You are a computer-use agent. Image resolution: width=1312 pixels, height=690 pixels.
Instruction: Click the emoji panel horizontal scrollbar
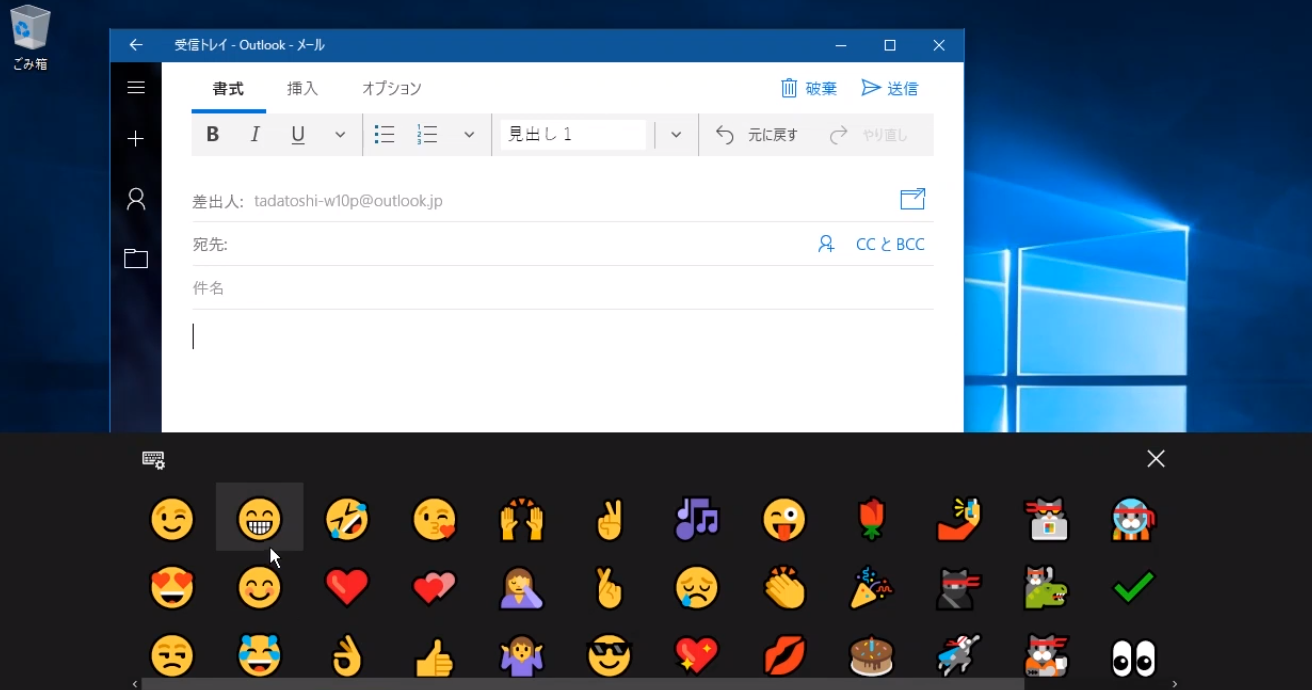[583, 684]
